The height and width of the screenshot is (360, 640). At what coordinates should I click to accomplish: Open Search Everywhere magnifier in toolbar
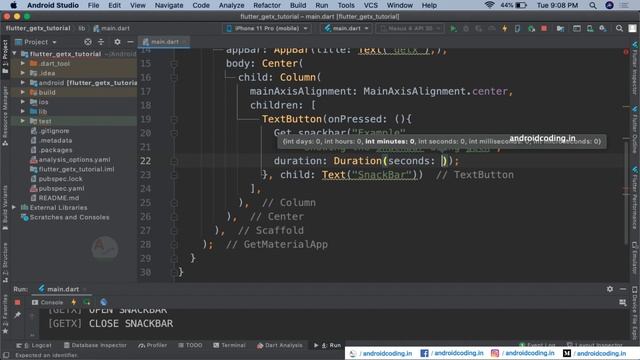(x=619, y=29)
